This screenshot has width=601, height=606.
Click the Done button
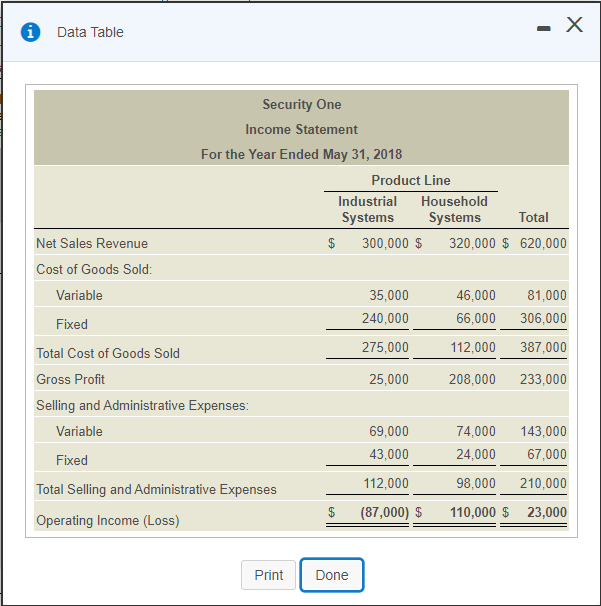(x=332, y=575)
